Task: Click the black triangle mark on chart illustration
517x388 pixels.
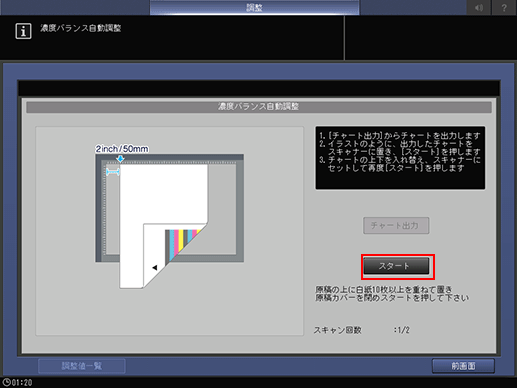Action: click(x=155, y=267)
